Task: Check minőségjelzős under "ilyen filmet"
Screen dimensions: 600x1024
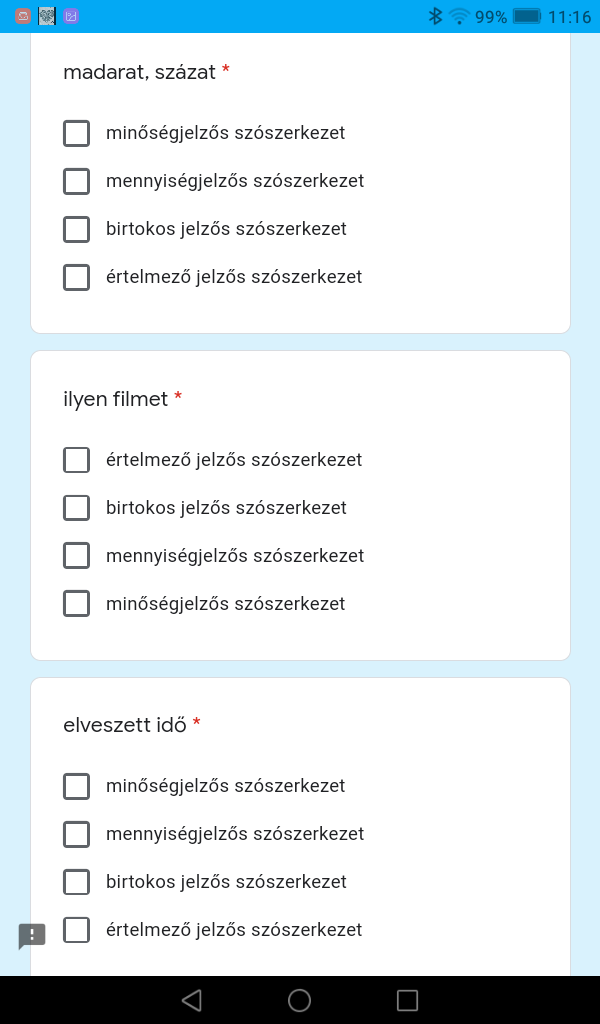Action: pyautogui.click(x=77, y=604)
